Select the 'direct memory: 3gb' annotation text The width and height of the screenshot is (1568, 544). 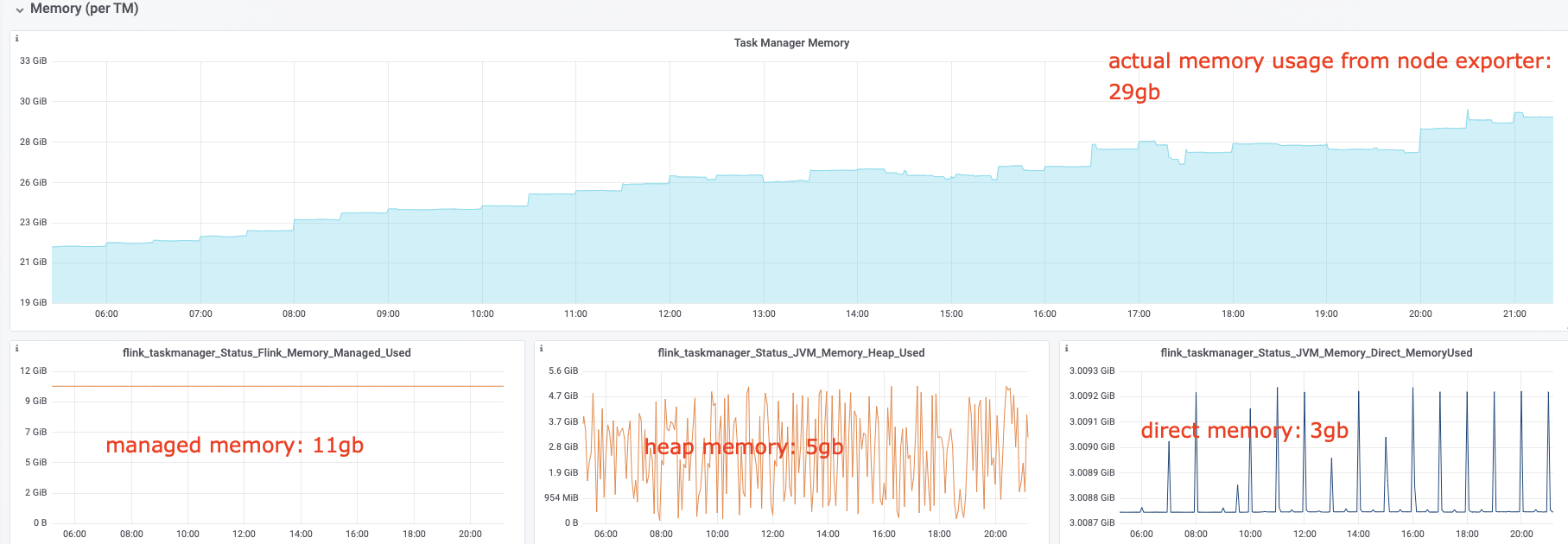[1244, 431]
